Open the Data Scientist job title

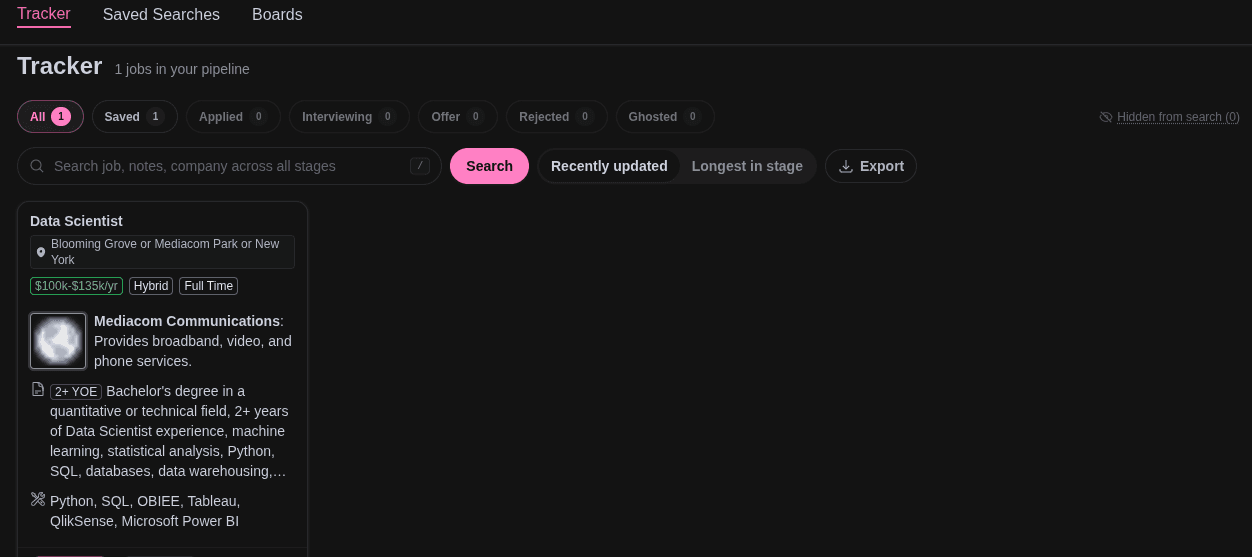point(76,221)
